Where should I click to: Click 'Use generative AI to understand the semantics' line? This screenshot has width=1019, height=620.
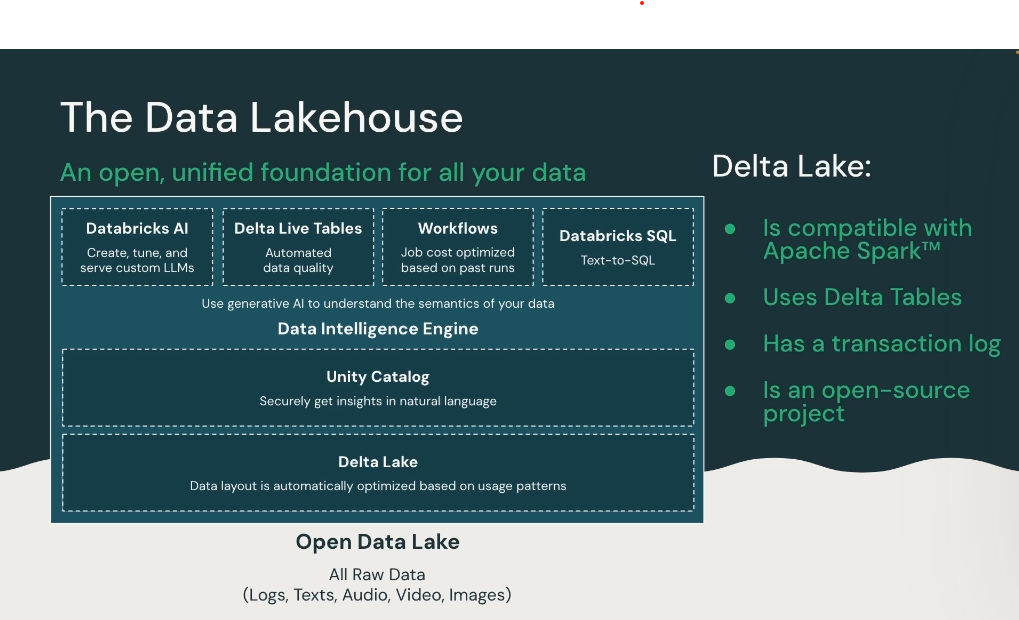coord(378,304)
